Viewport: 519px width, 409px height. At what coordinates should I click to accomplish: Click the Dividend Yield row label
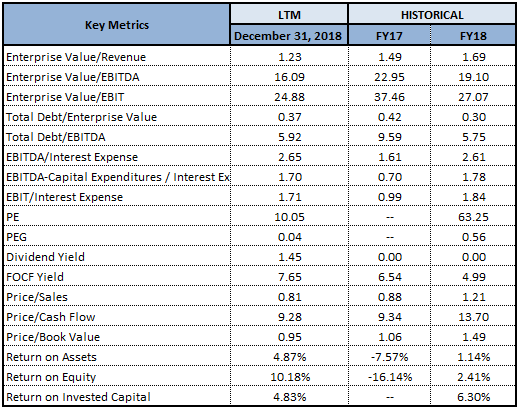[45, 257]
